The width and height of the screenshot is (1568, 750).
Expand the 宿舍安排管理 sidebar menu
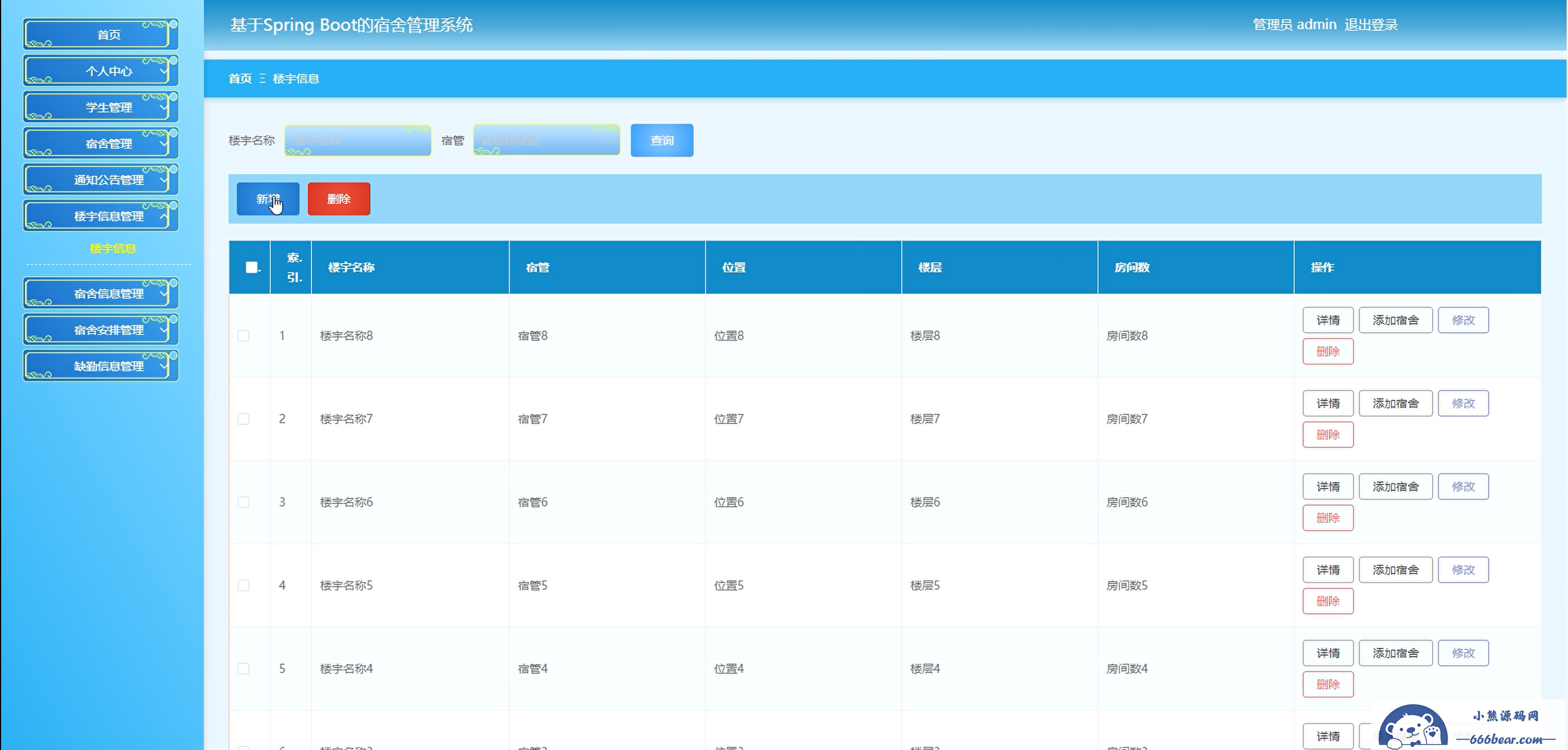coord(101,330)
